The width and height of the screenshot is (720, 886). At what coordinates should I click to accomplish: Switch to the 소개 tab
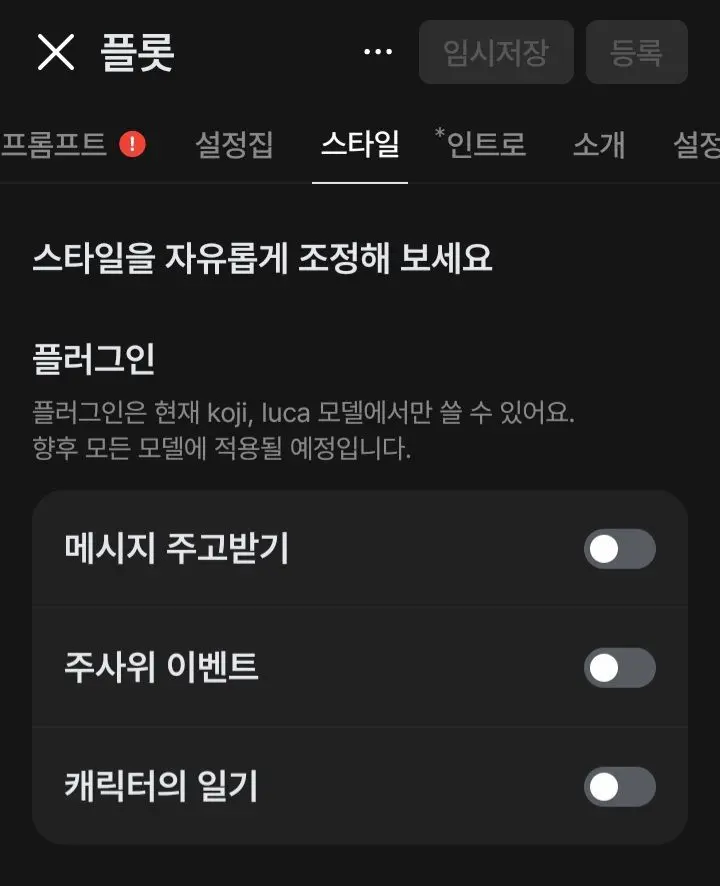click(599, 144)
